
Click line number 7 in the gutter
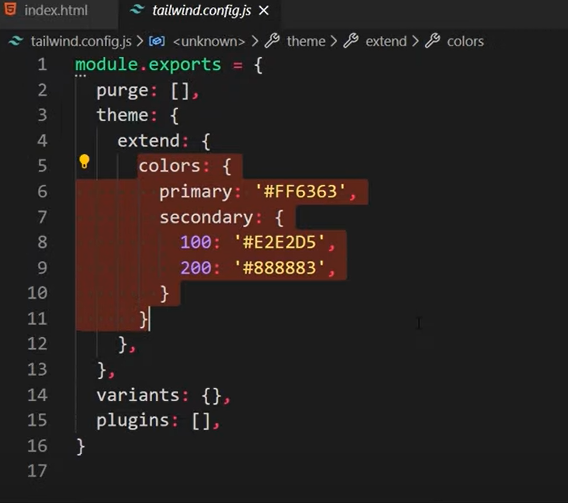(x=42, y=217)
